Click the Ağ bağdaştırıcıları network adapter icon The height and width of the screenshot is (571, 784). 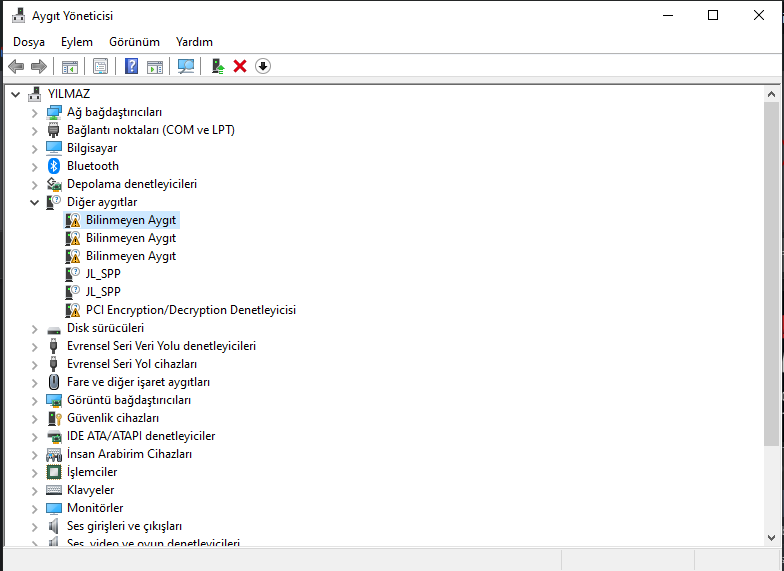(54, 112)
